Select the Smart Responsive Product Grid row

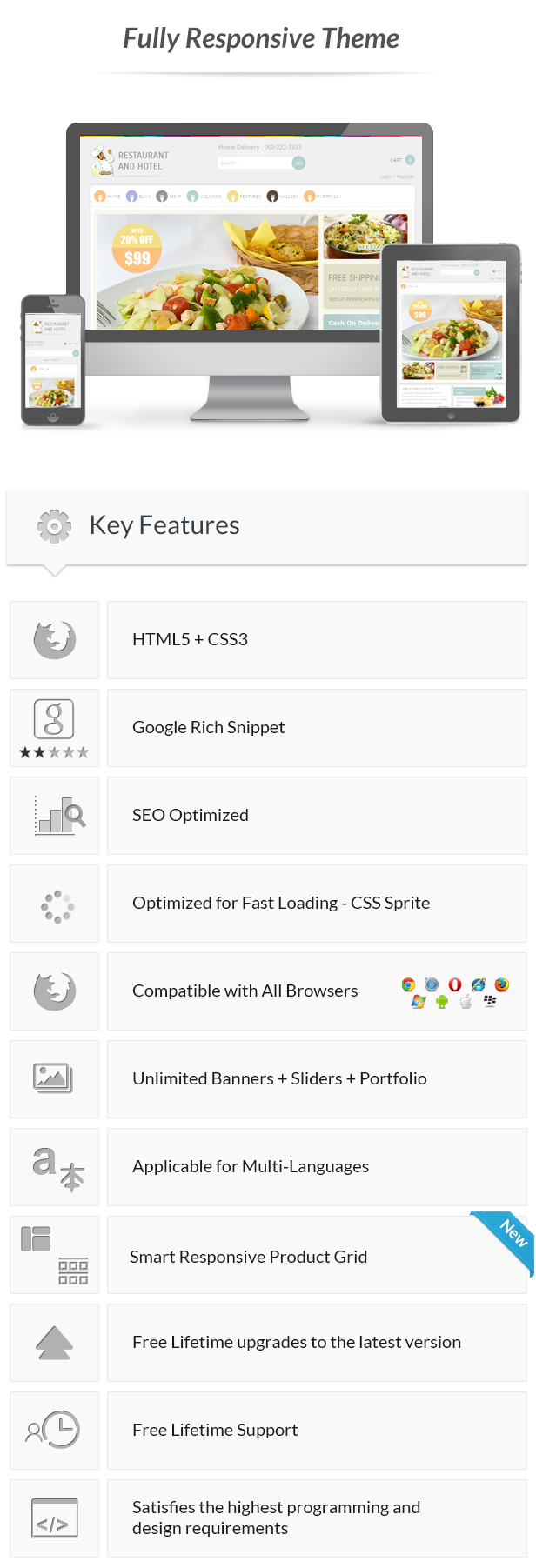click(x=317, y=1255)
